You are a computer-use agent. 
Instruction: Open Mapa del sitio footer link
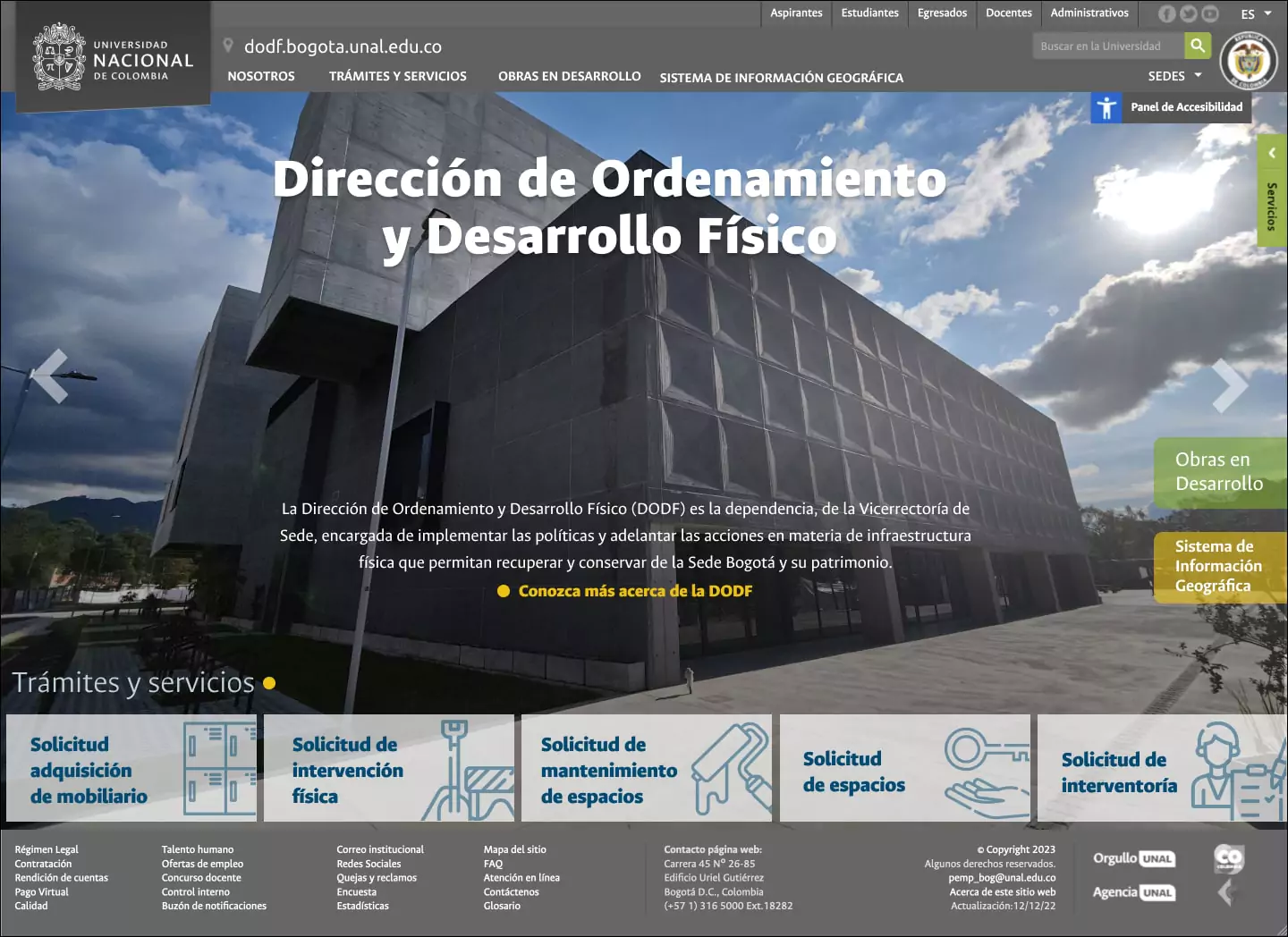point(515,849)
